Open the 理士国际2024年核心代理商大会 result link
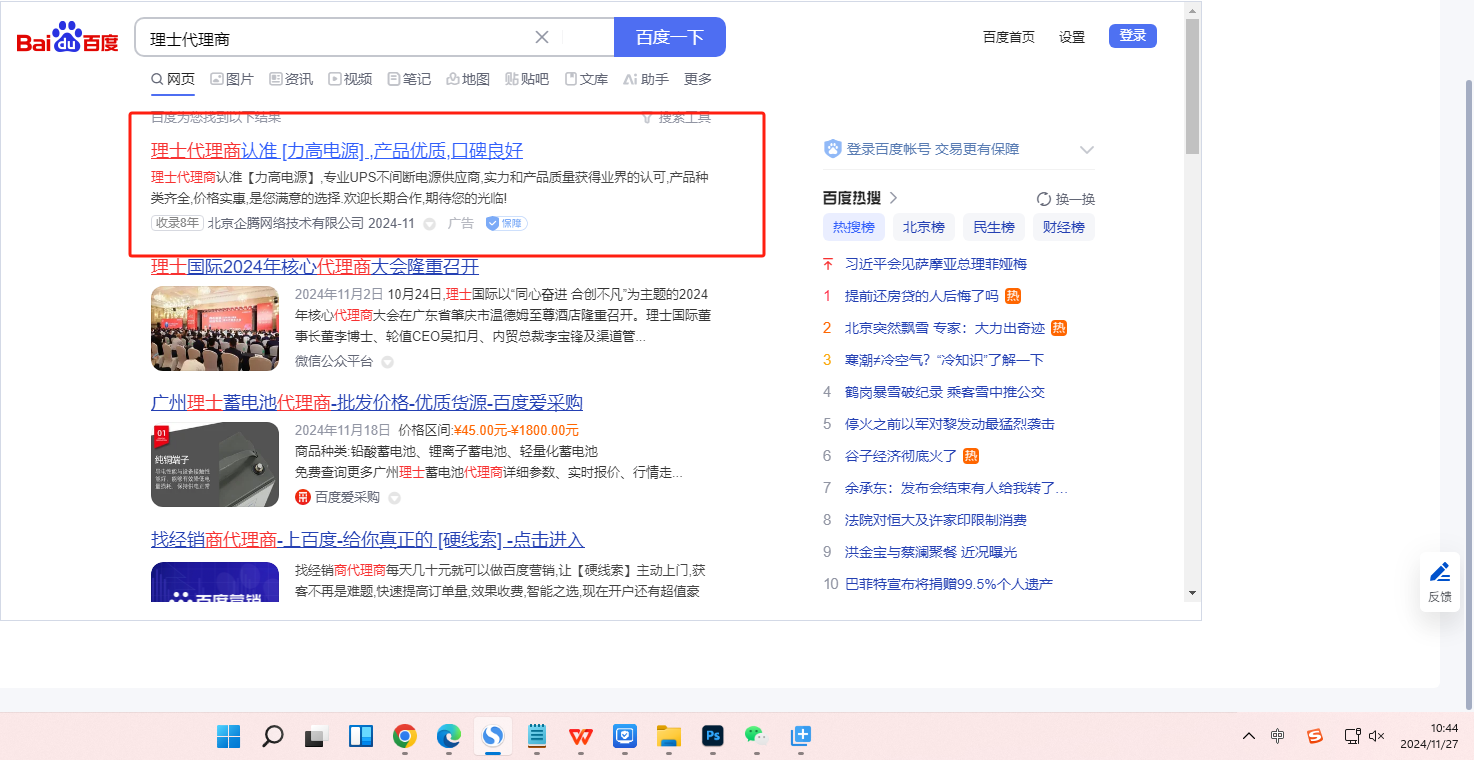 click(x=315, y=267)
